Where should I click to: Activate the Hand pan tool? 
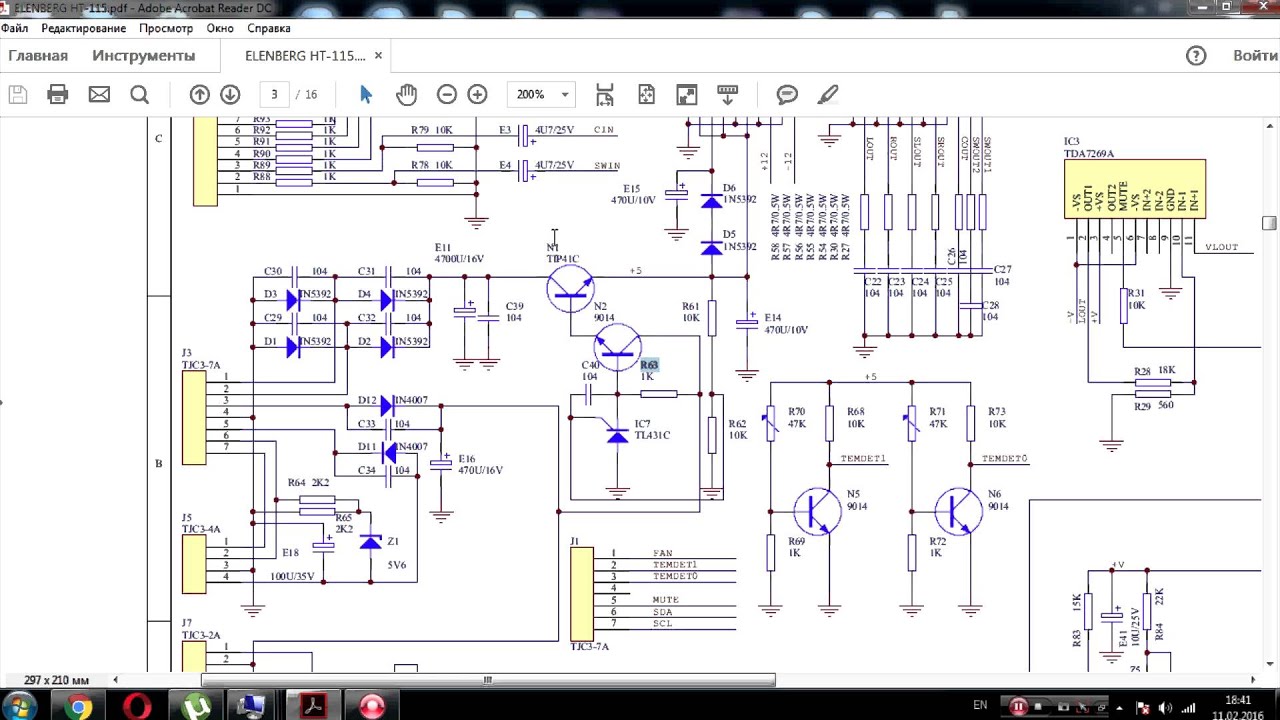click(x=406, y=94)
